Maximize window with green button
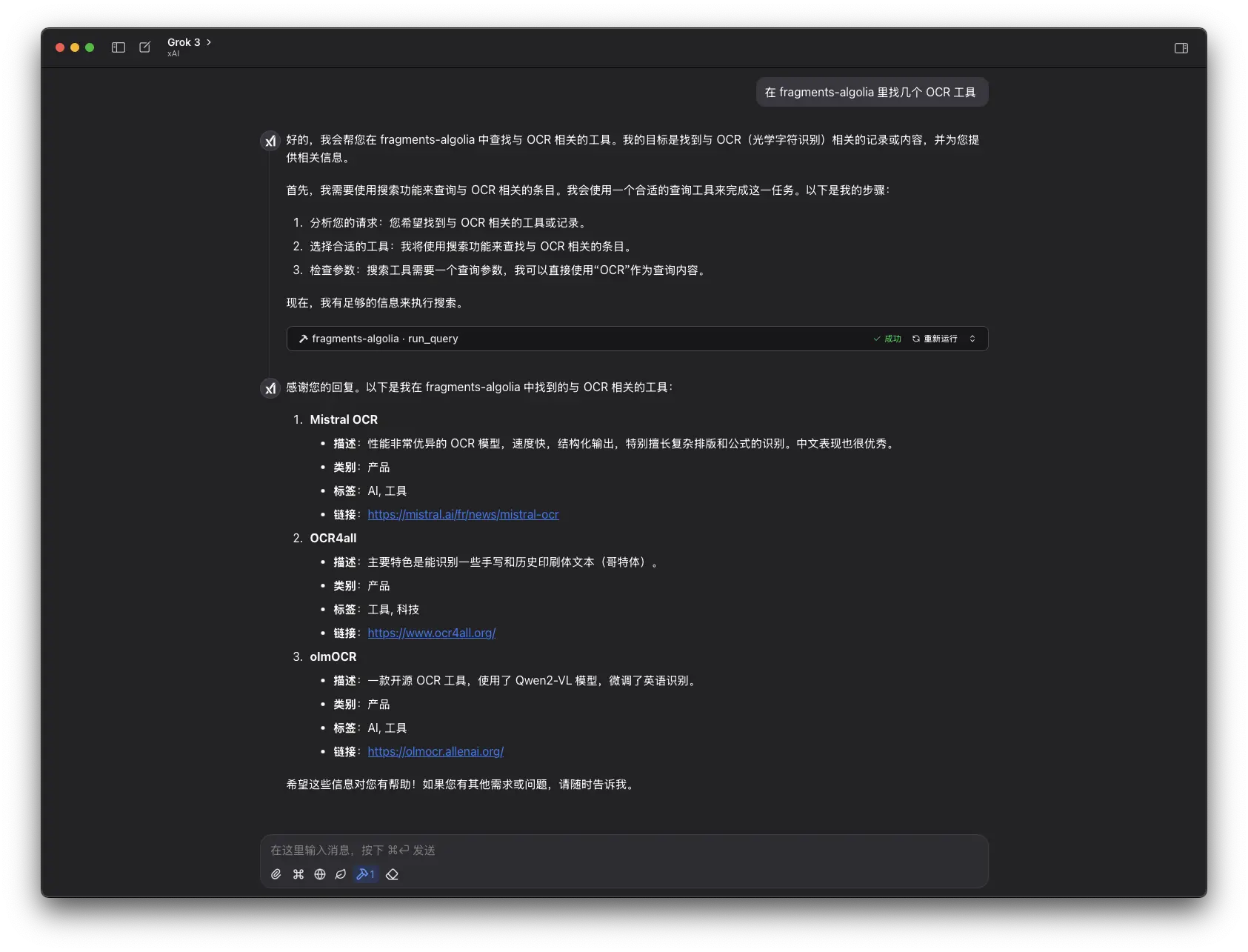This screenshot has height=952, width=1248. [90, 47]
